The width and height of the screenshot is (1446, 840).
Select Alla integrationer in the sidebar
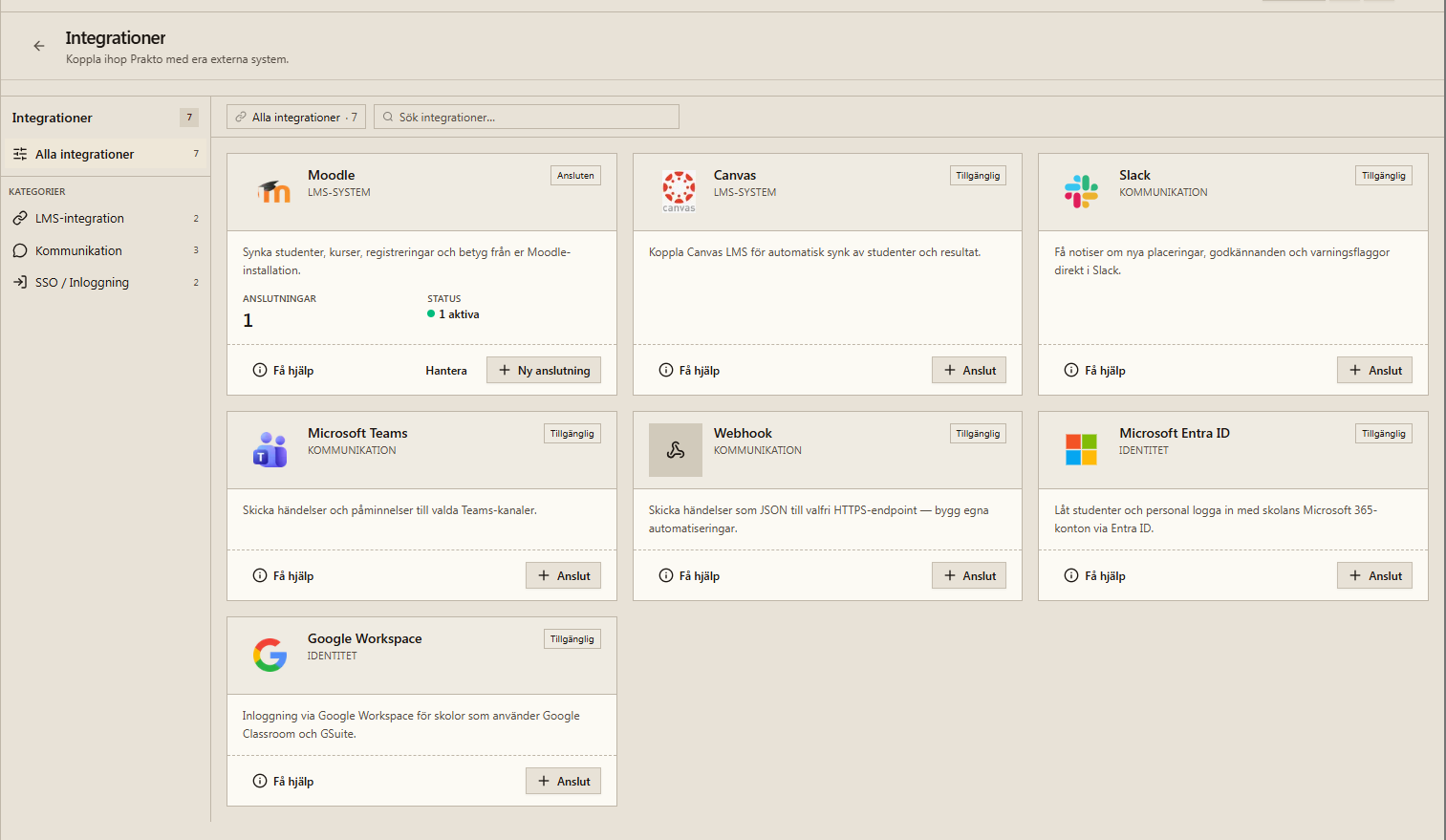[x=105, y=154]
